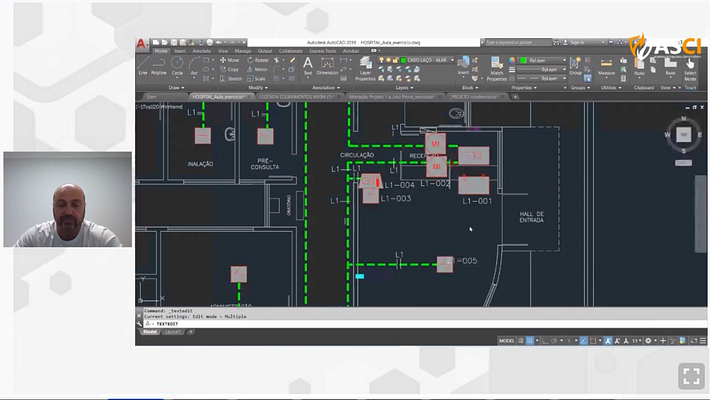The height and width of the screenshot is (400, 710).
Task: Switch to the Layout1 tab
Action: point(172,332)
